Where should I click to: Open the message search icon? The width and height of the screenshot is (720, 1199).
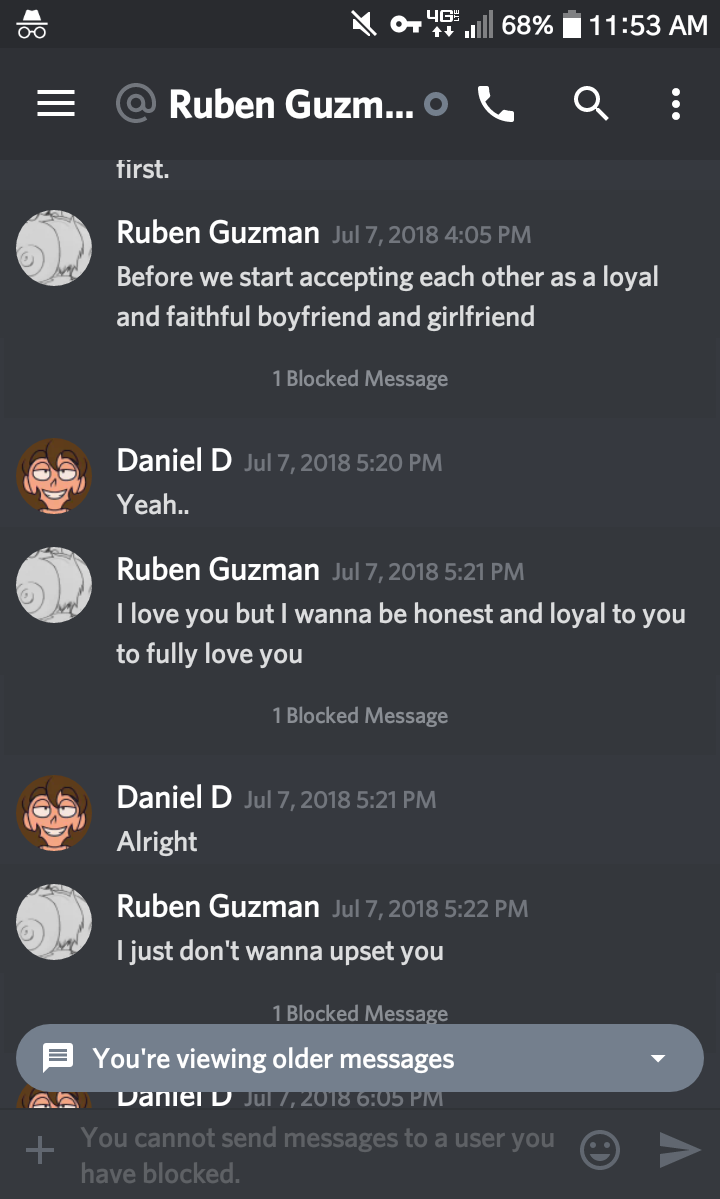[x=591, y=103]
